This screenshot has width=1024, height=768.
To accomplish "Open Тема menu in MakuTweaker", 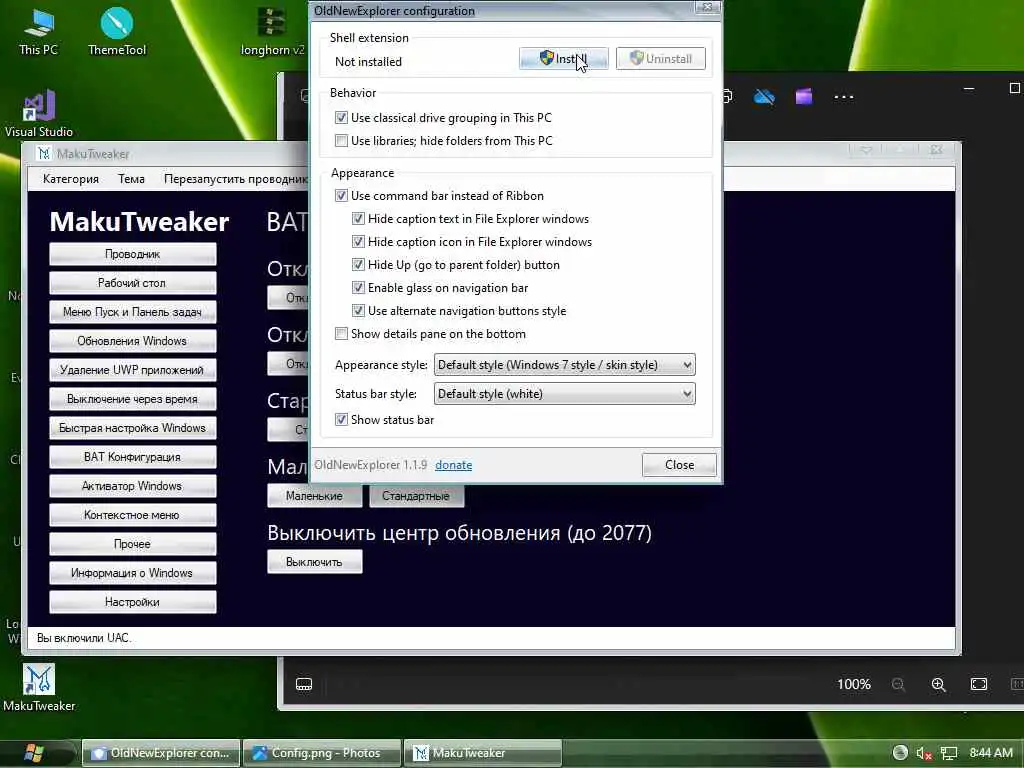I will tap(131, 179).
